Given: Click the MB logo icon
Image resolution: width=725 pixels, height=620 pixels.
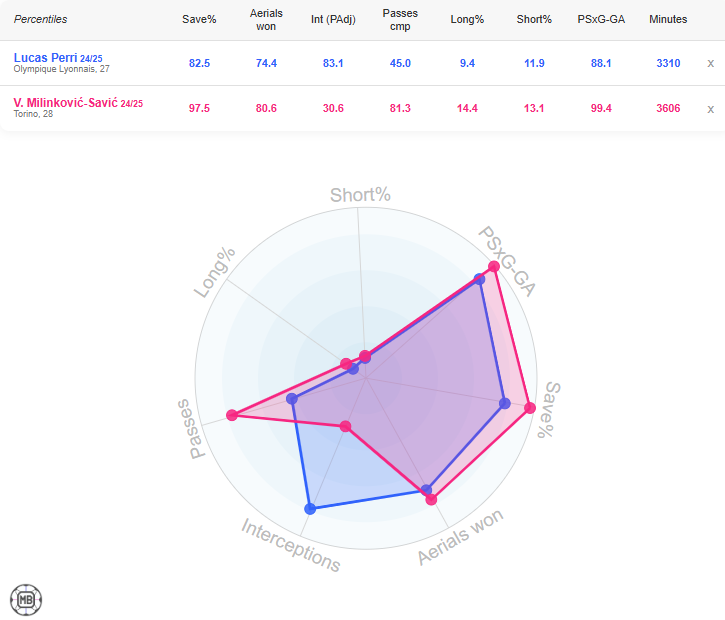Looking at the screenshot, I should coord(26,598).
